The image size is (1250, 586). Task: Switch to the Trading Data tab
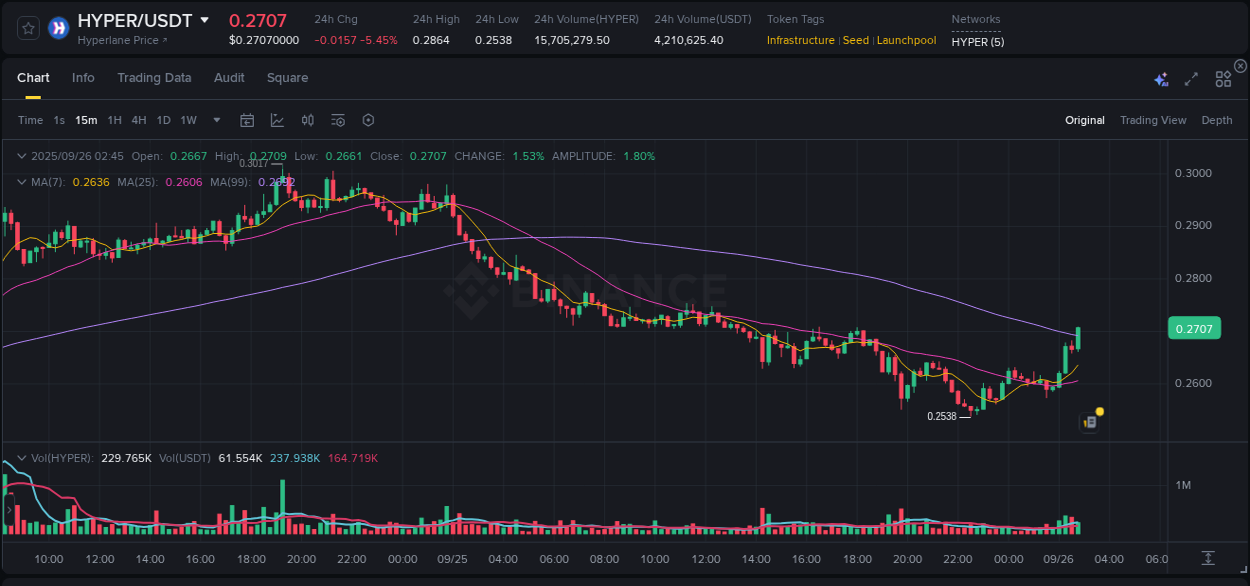[x=154, y=77]
